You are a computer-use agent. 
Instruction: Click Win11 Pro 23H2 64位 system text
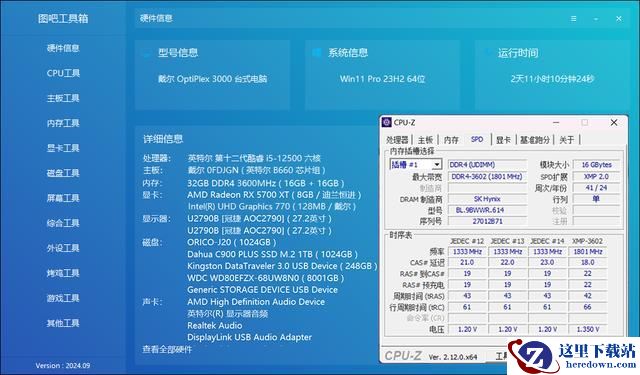coord(382,79)
